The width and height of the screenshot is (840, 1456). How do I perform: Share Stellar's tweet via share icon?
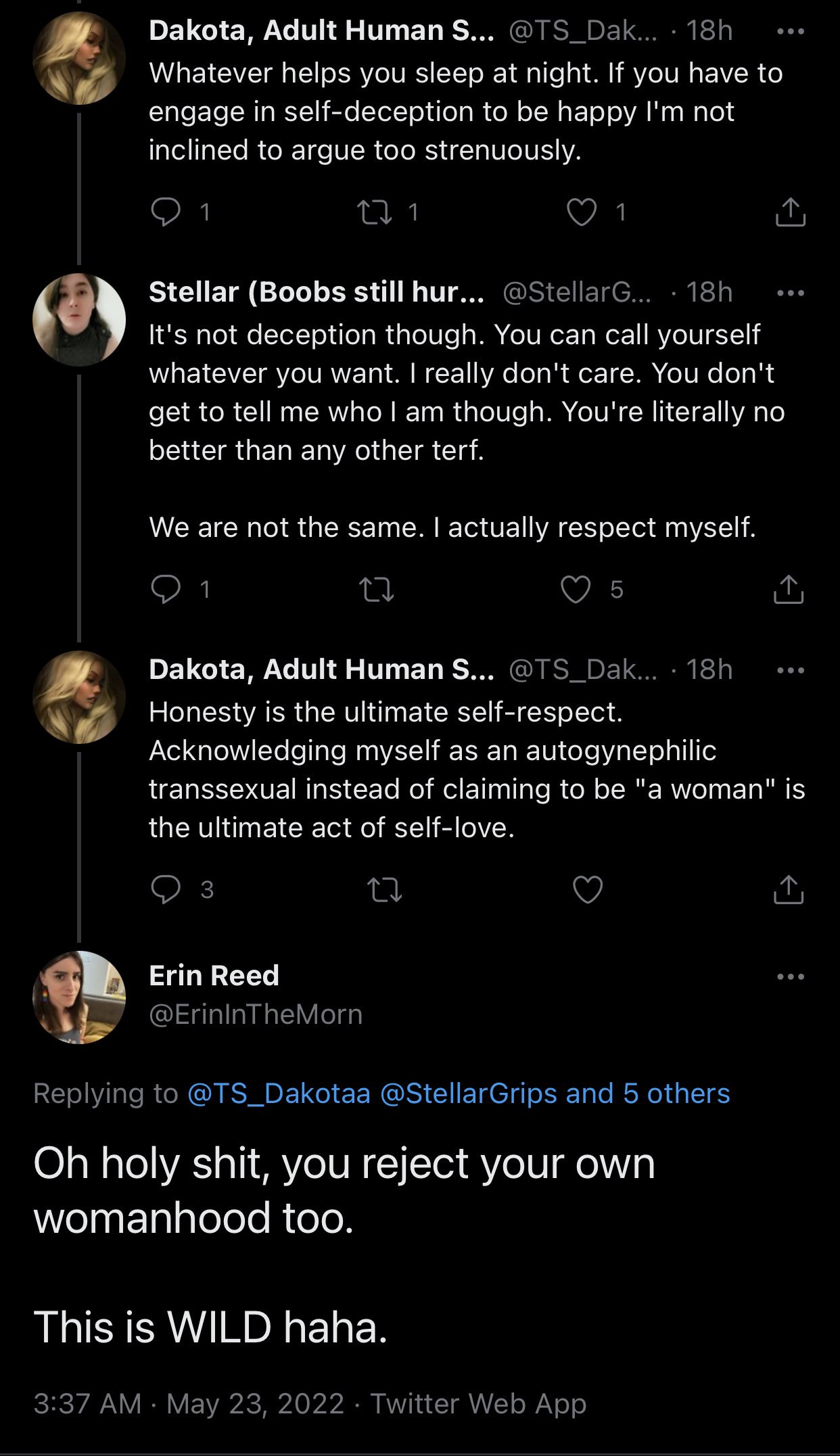789,589
